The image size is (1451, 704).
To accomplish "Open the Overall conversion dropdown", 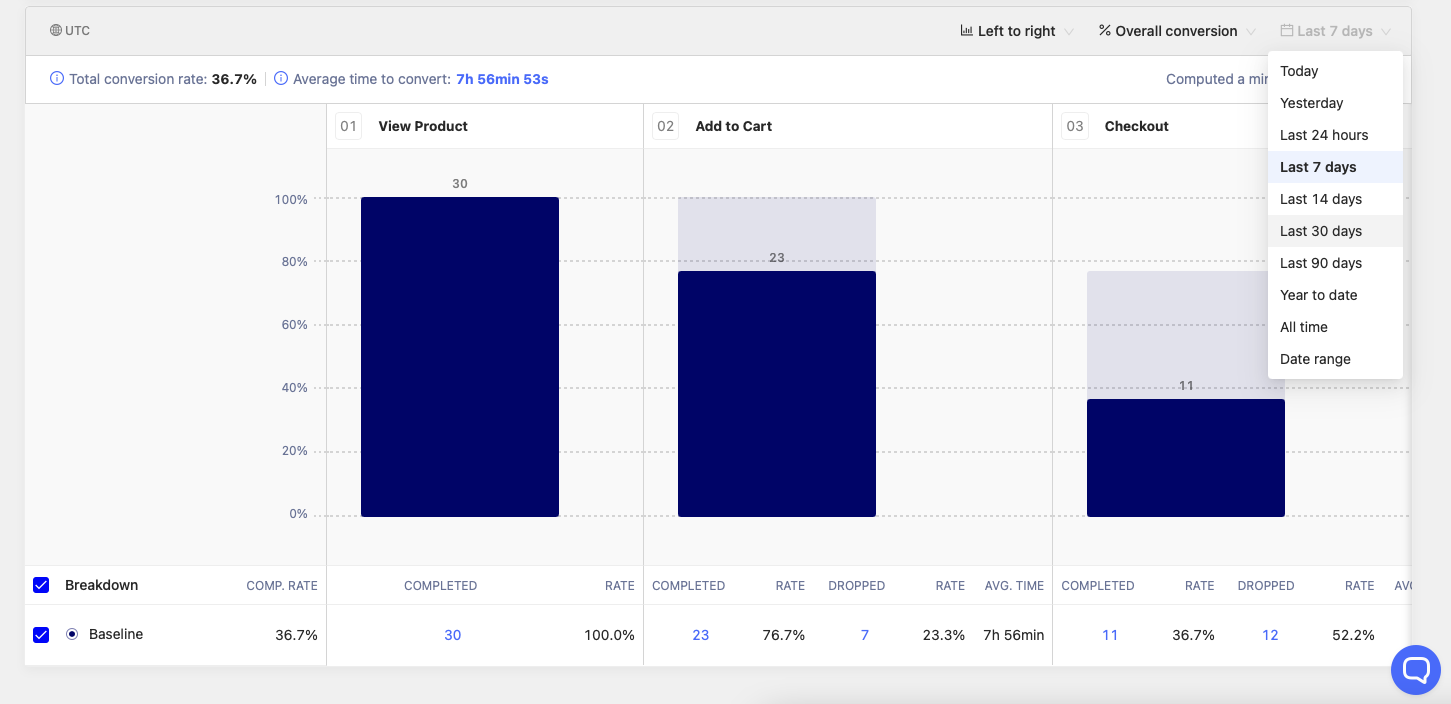I will [x=1176, y=31].
